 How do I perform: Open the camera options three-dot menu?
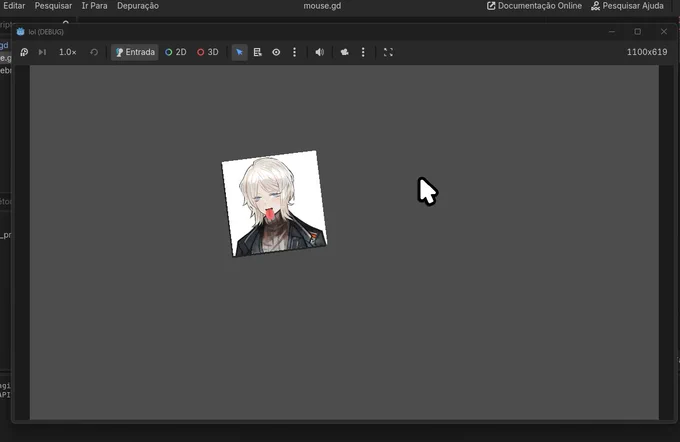click(363, 52)
